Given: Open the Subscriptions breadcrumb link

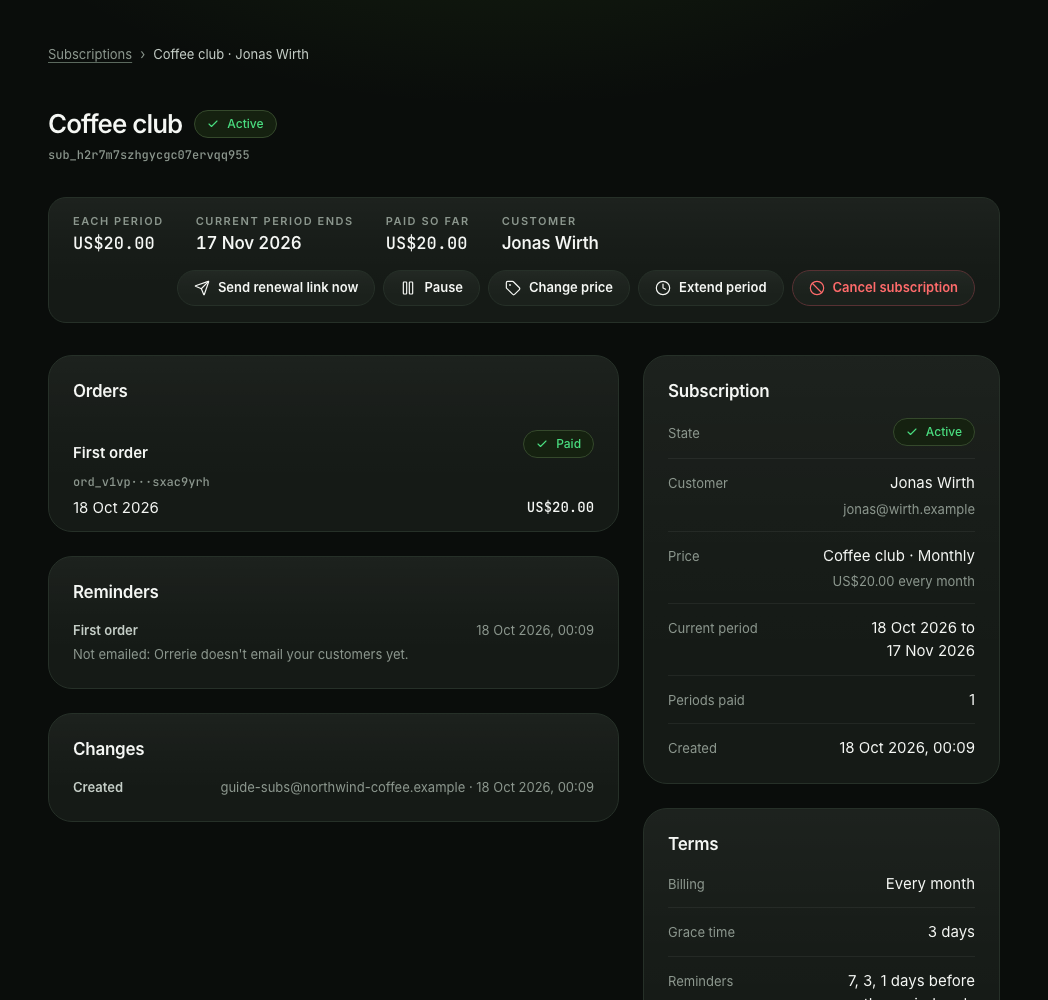Looking at the screenshot, I should [90, 54].
